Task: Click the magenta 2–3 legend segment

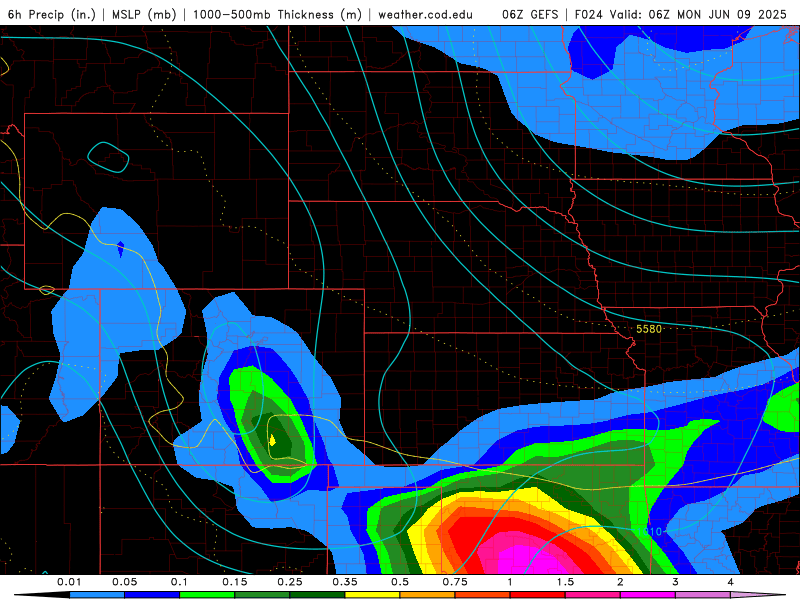Action: (648, 595)
